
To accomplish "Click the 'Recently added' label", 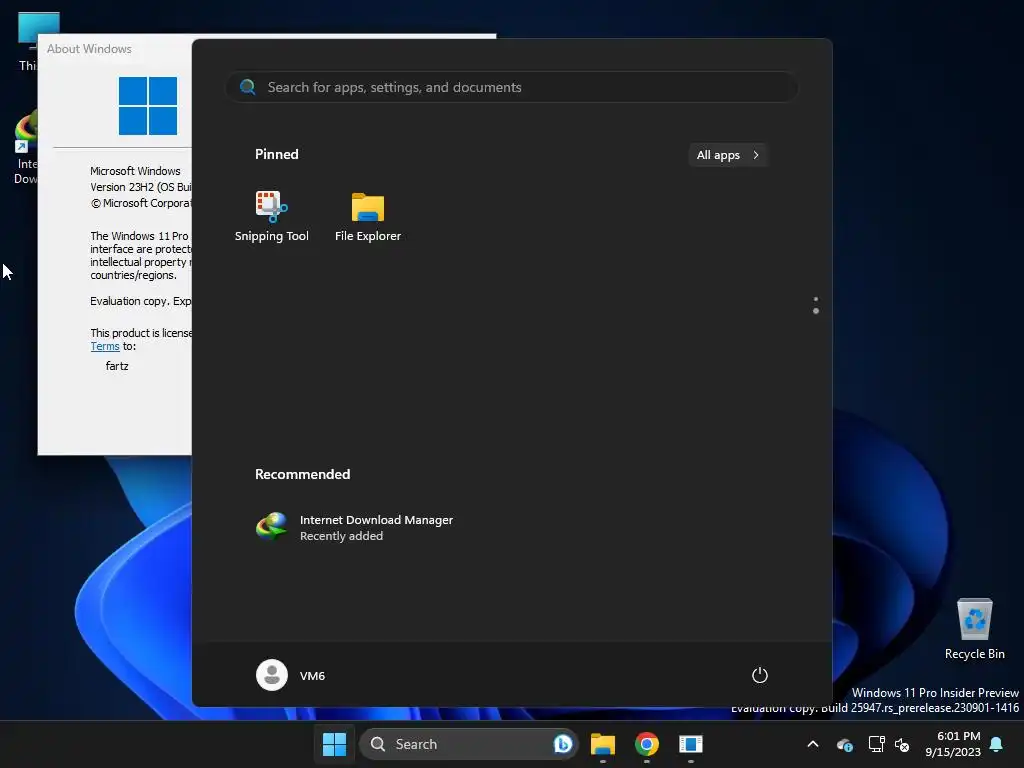I will tap(342, 536).
